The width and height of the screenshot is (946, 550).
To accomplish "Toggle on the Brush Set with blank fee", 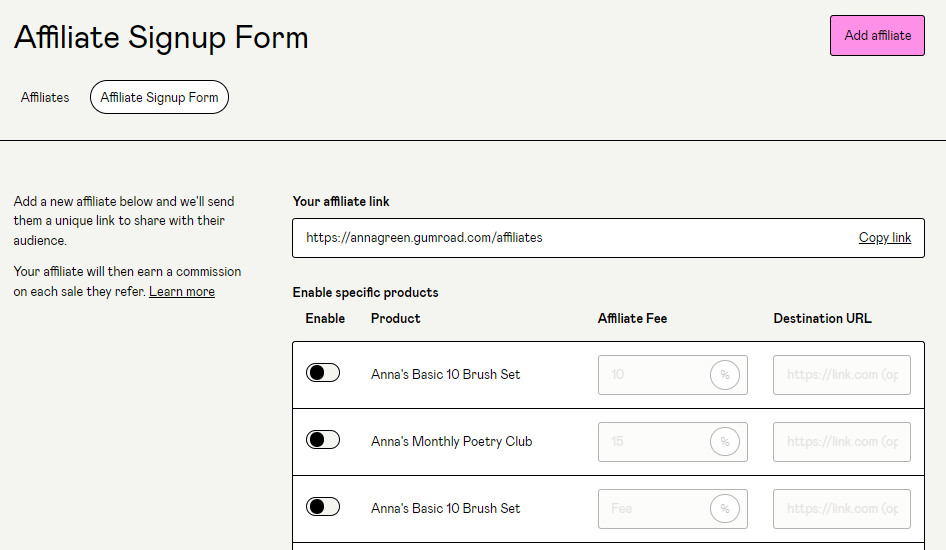I will 323,507.
